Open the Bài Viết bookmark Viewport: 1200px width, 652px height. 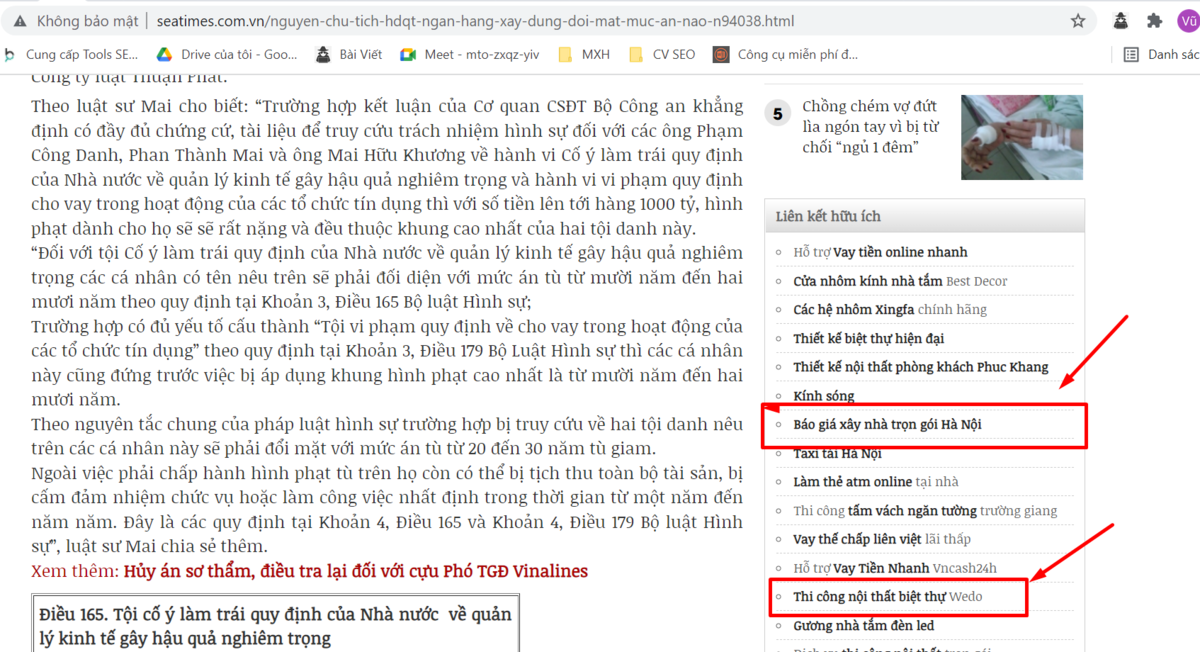coord(350,55)
